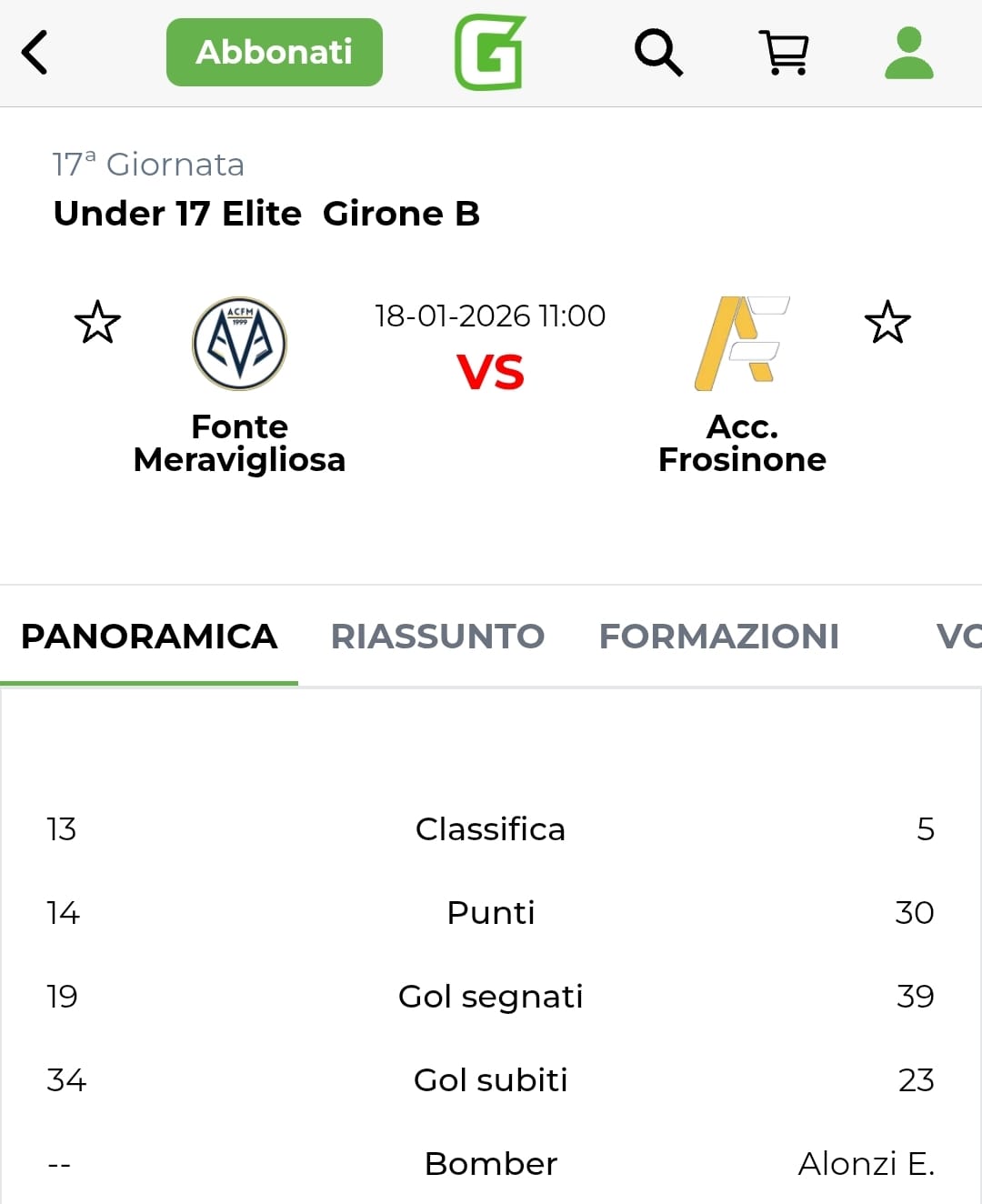The width and height of the screenshot is (982, 1204).
Task: Favorite Acc. Frosinone with the star
Action: [x=887, y=322]
